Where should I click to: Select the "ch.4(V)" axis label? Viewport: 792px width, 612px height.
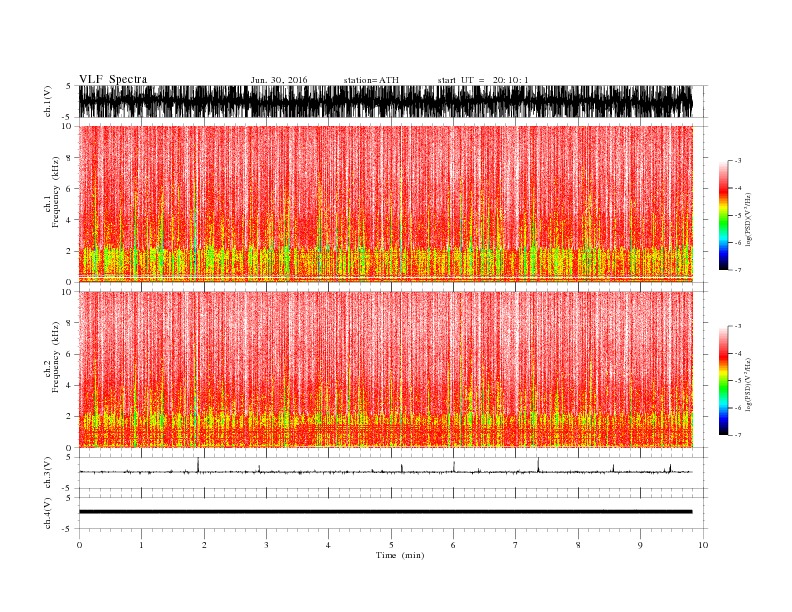(48, 513)
